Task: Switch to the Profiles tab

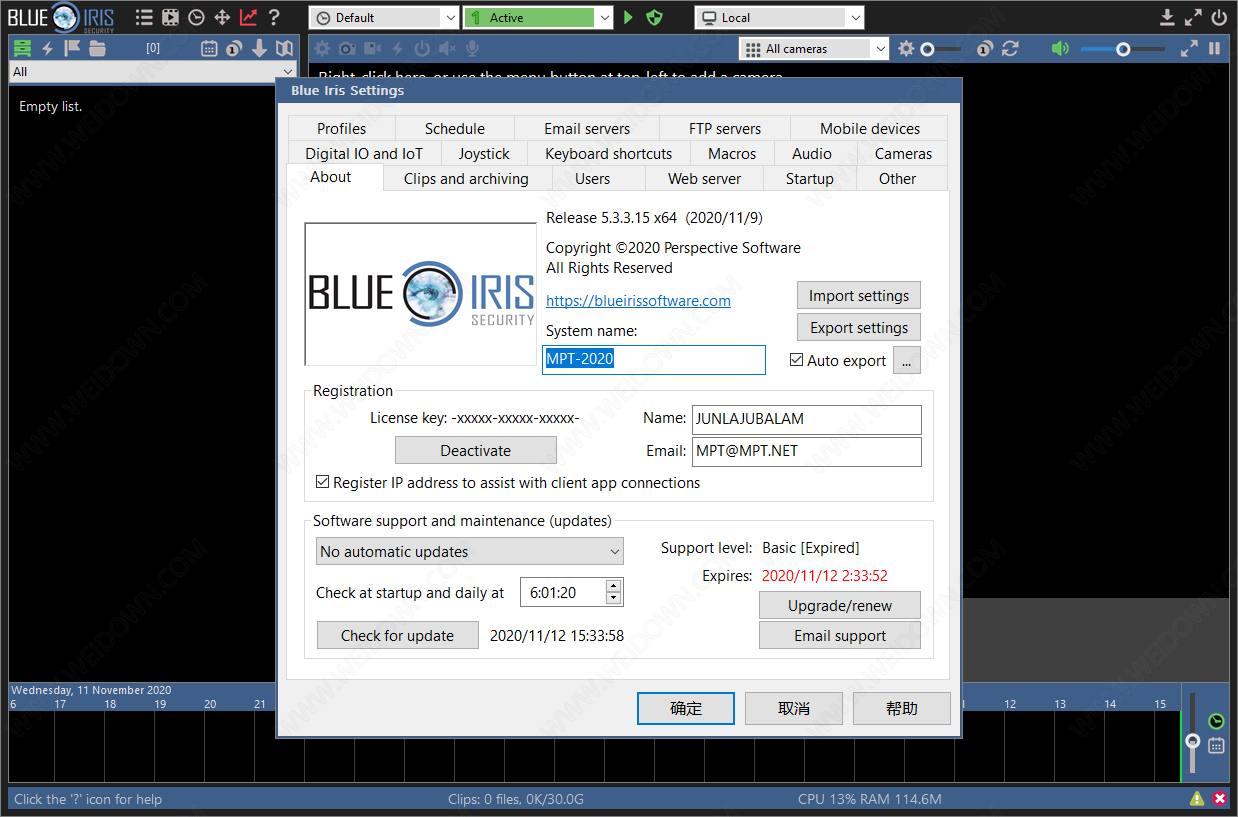Action: (x=341, y=128)
